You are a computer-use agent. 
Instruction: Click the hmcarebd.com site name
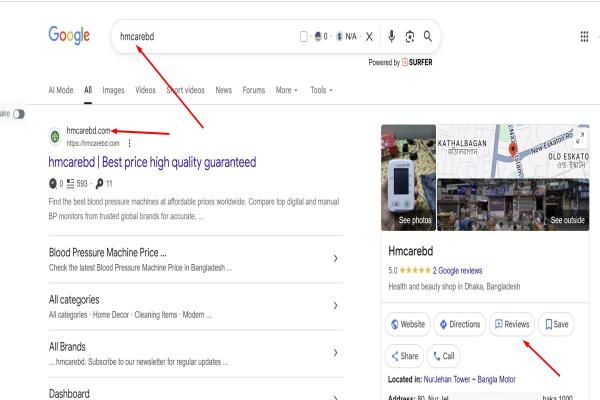(x=88, y=131)
